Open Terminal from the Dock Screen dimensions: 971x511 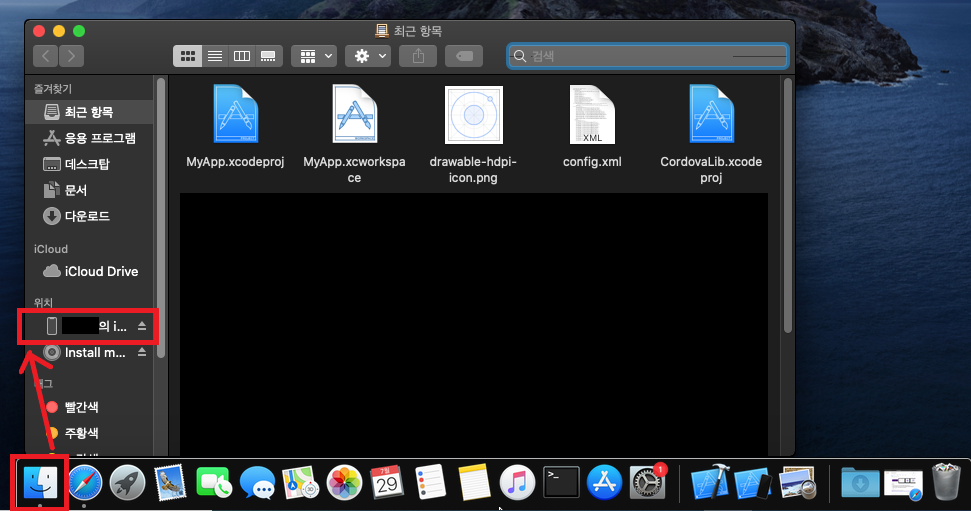point(561,483)
